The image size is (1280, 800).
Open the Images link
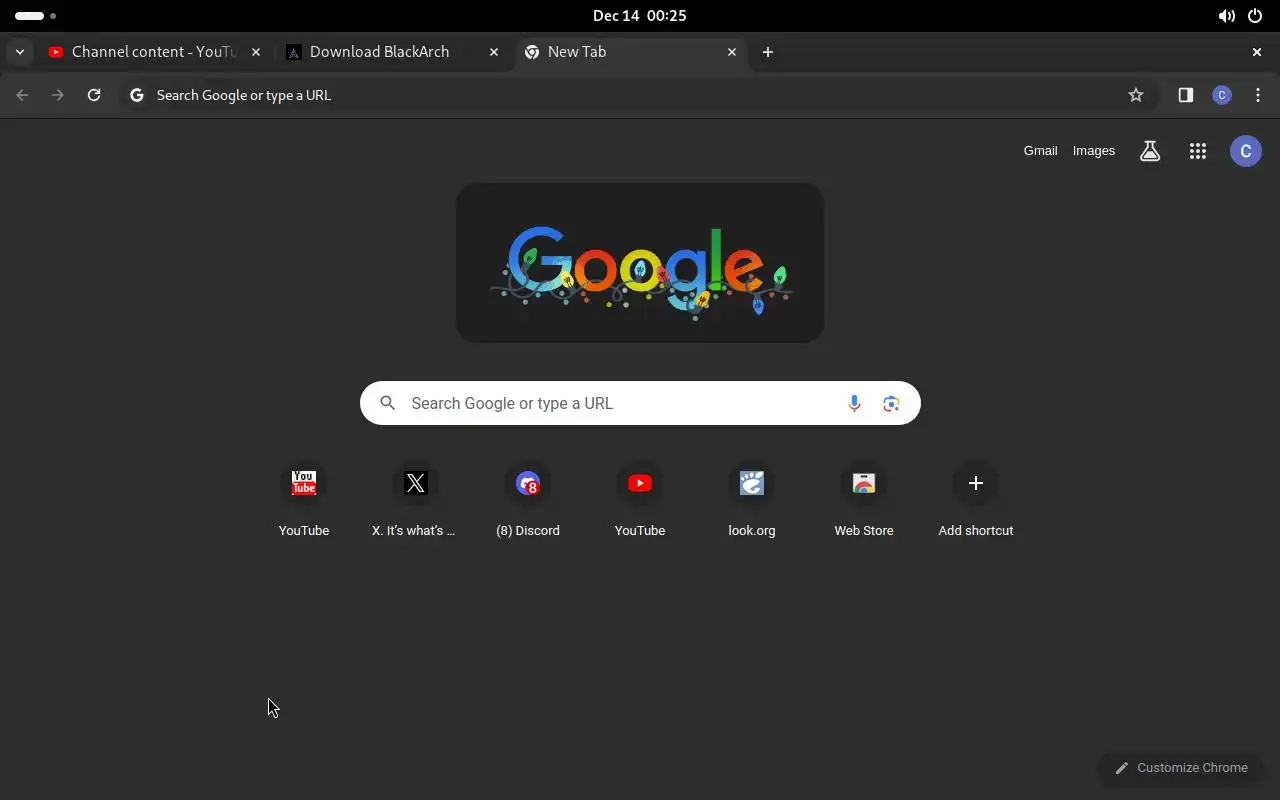coord(1093,151)
